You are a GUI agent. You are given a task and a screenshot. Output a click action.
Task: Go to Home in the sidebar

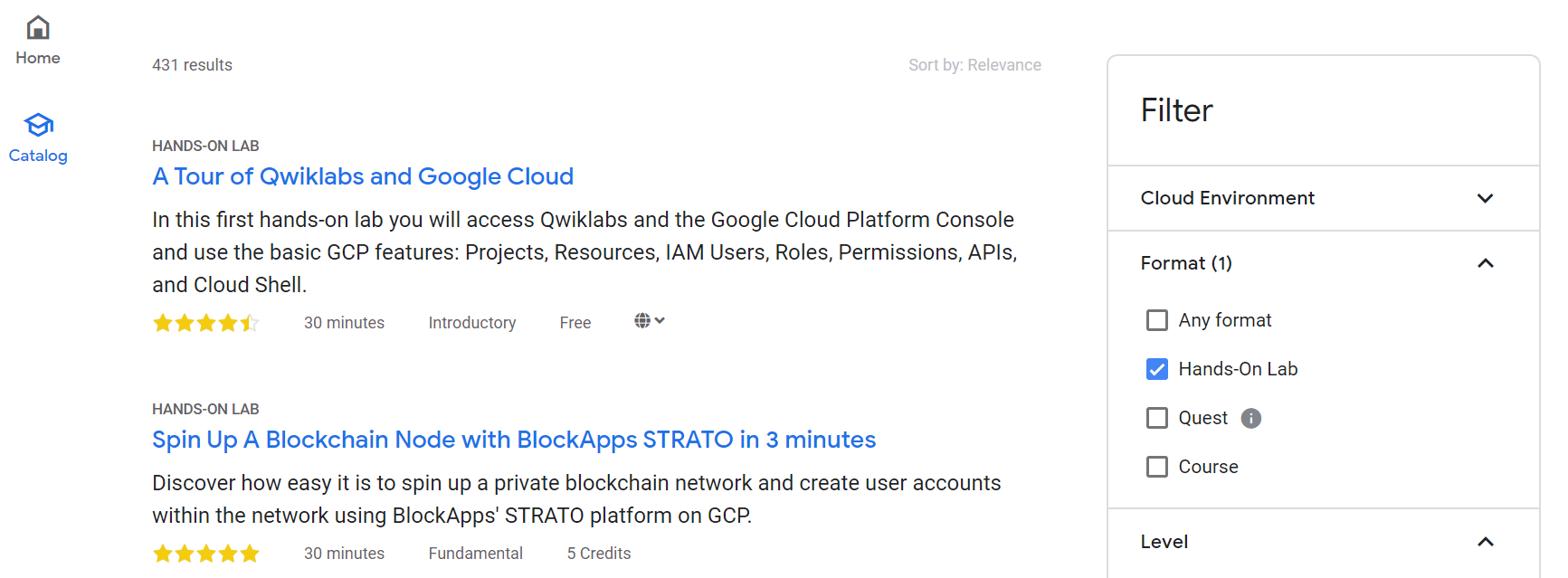coord(38,41)
